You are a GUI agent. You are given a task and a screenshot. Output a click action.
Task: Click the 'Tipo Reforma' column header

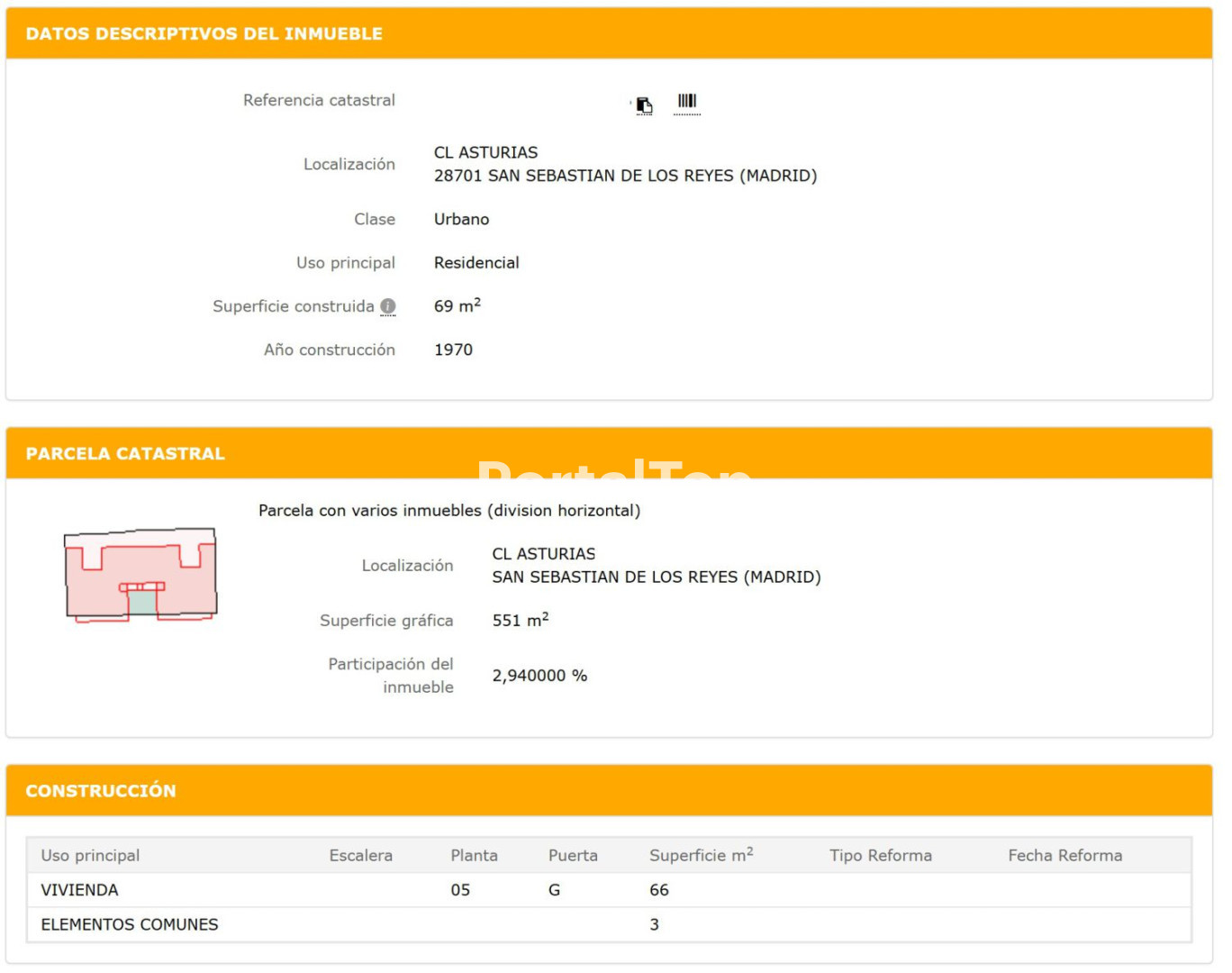point(880,856)
